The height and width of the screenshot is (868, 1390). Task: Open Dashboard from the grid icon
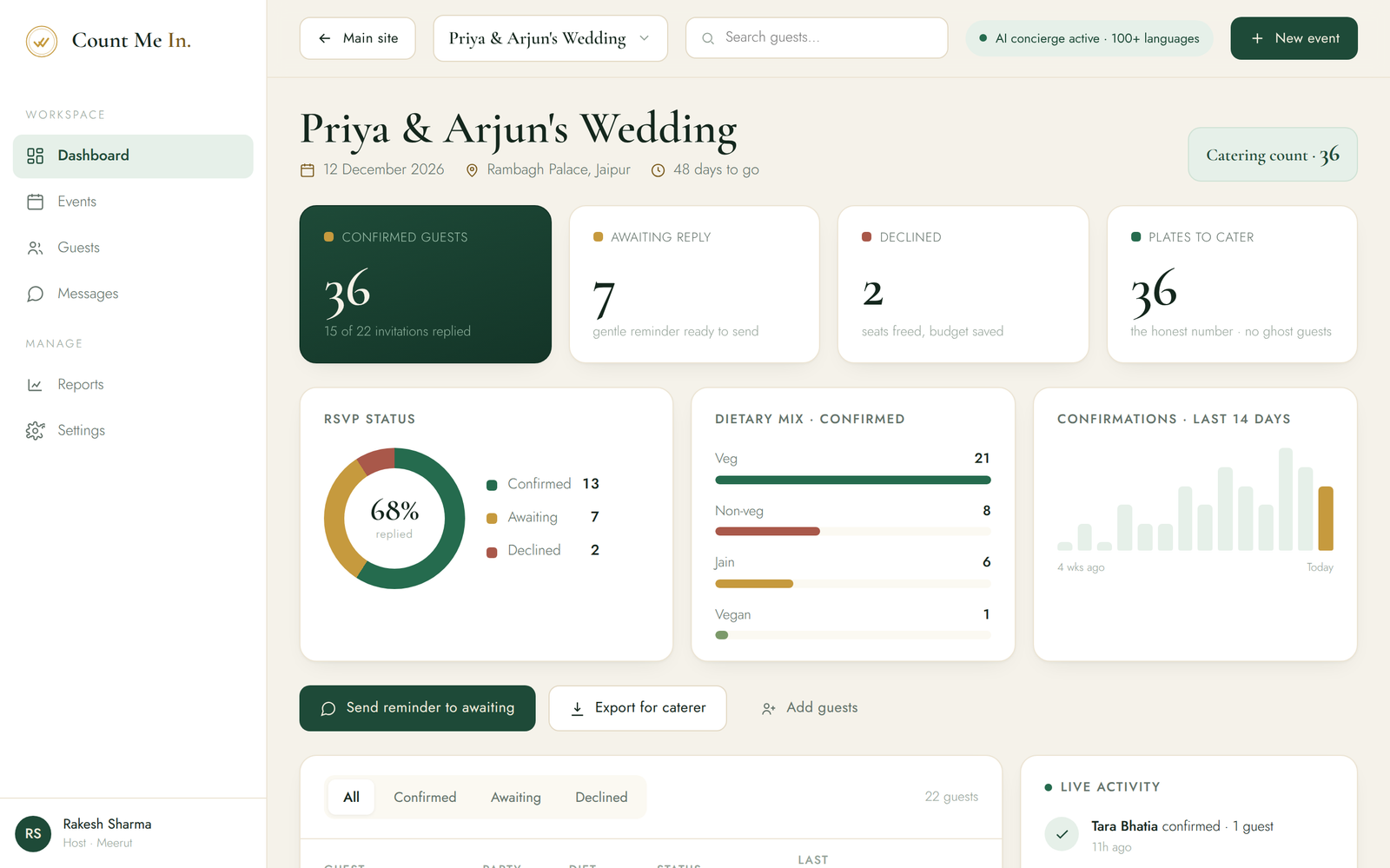coord(36,156)
